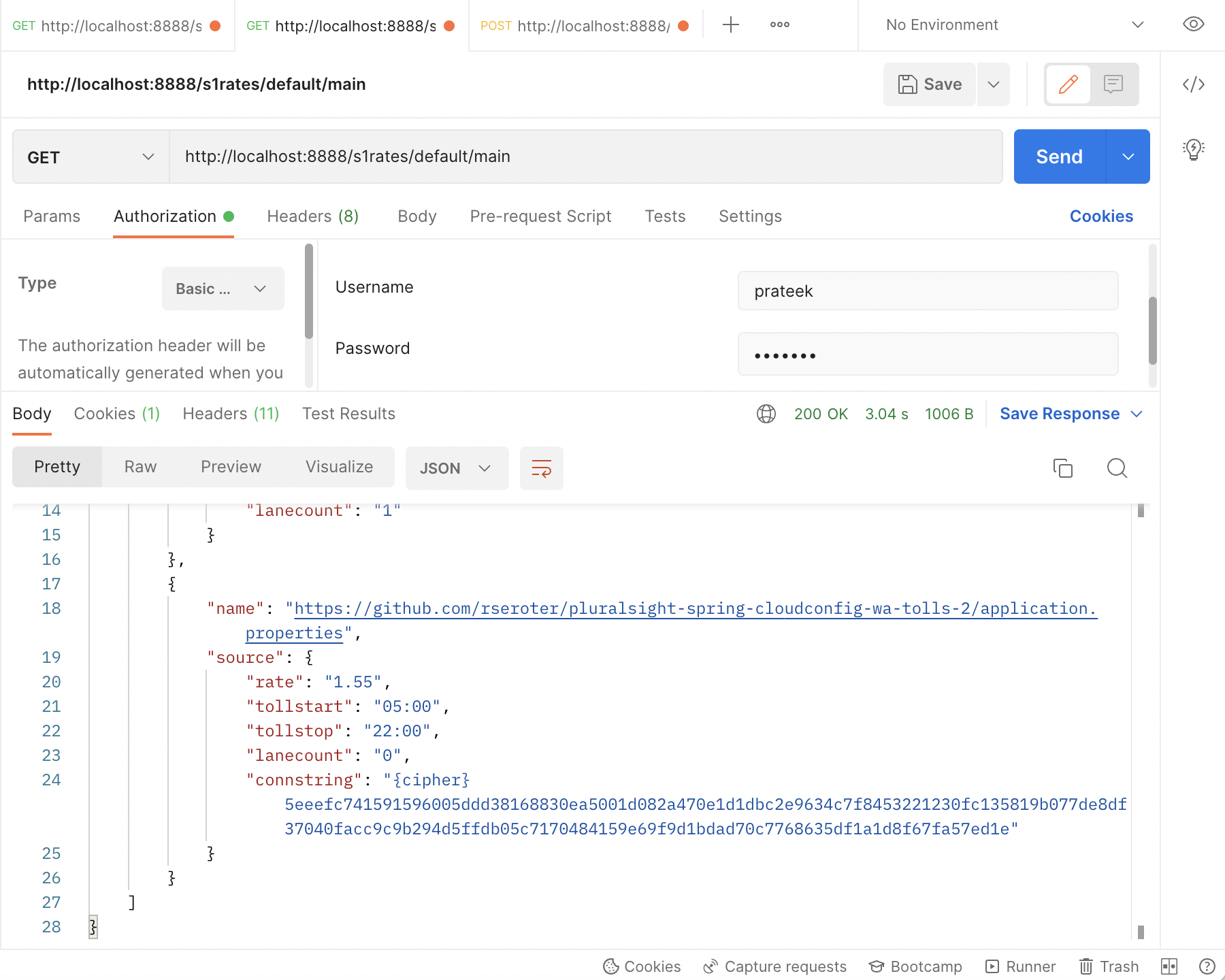Send the request

pos(1060,157)
